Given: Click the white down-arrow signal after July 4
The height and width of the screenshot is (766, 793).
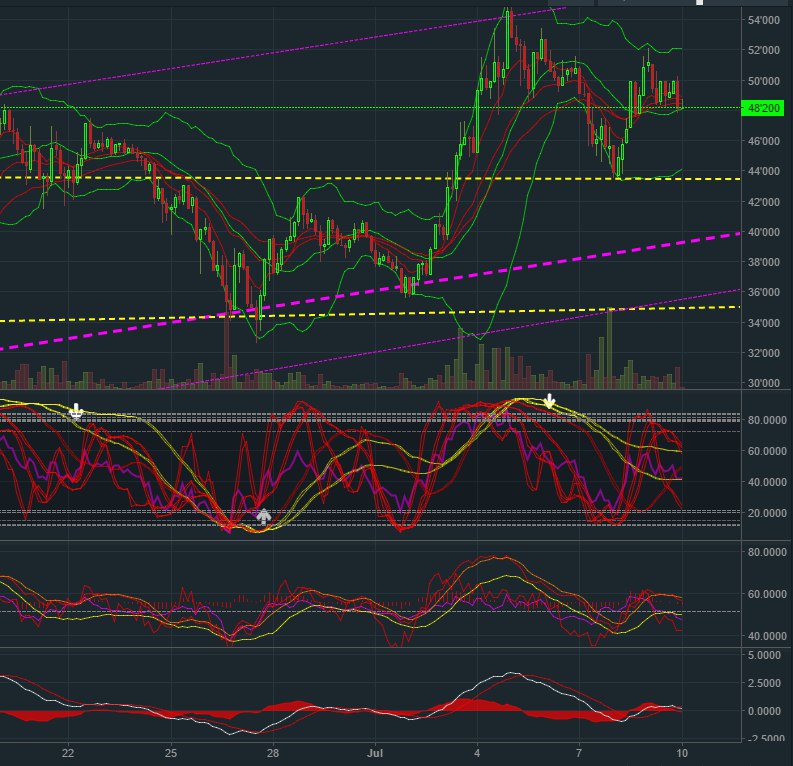Looking at the screenshot, I should (549, 401).
